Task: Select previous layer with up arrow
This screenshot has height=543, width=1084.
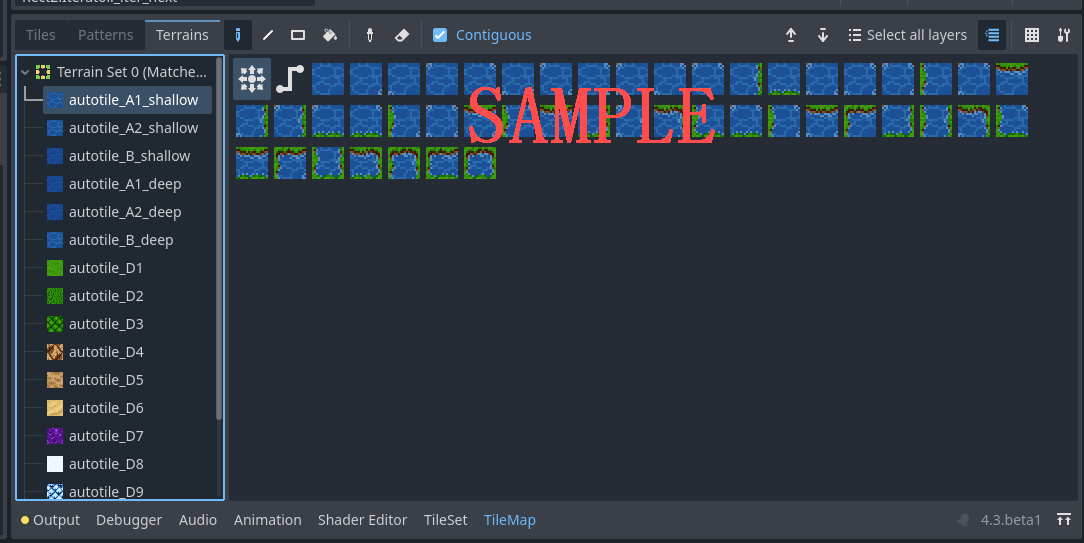Action: point(791,35)
